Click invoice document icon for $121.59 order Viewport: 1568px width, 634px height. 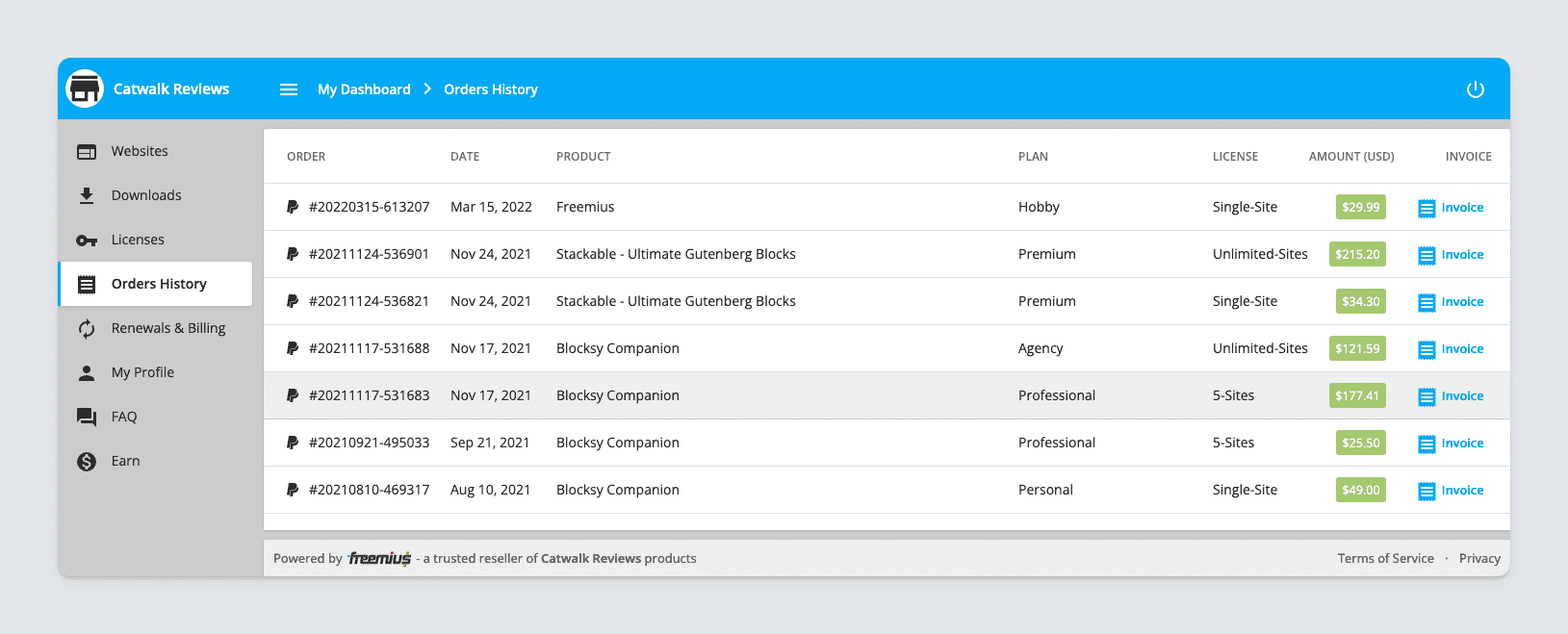[1427, 350]
